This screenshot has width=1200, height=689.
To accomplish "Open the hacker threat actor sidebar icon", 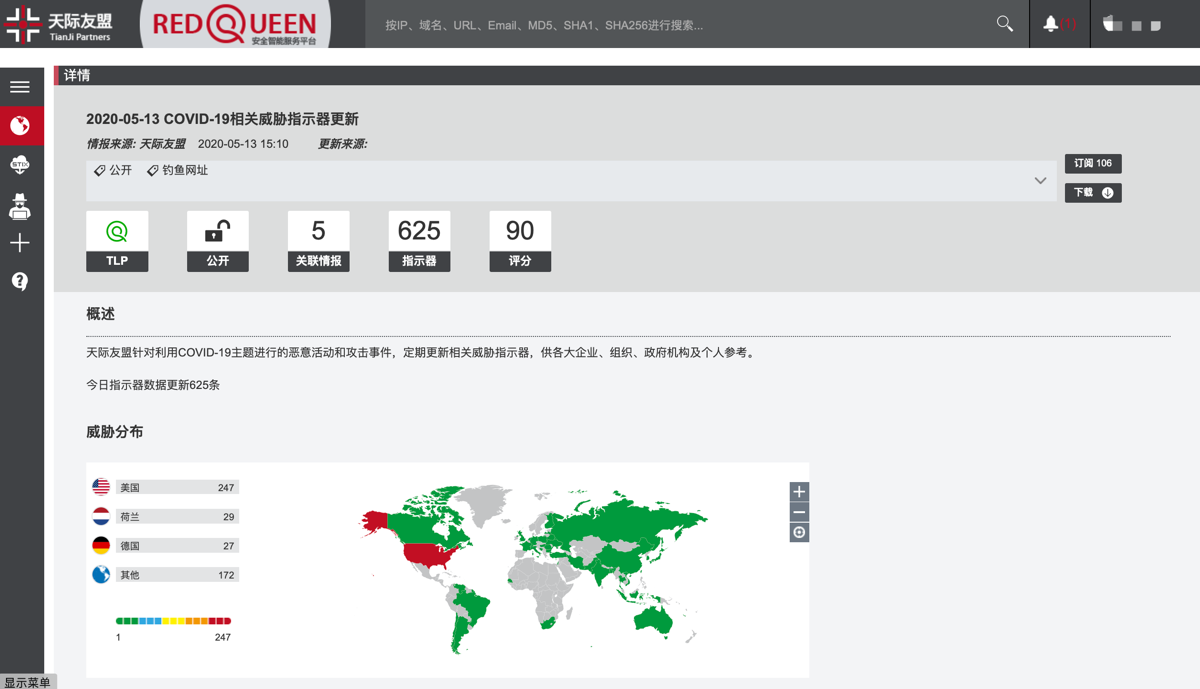I will coord(20,205).
